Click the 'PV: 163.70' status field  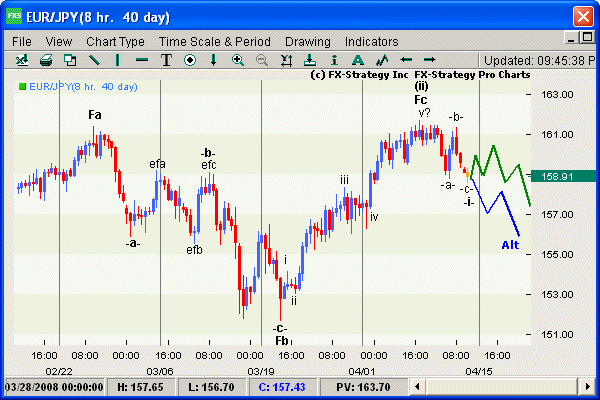pyautogui.click(x=363, y=387)
